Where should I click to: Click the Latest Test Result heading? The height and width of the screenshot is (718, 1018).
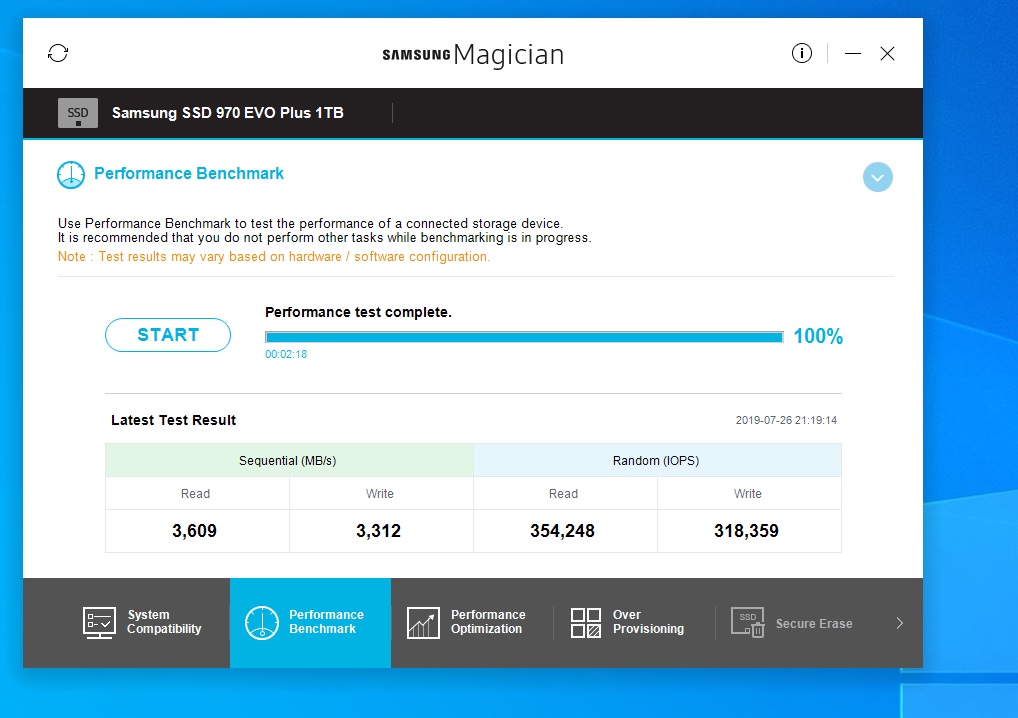[x=173, y=420]
